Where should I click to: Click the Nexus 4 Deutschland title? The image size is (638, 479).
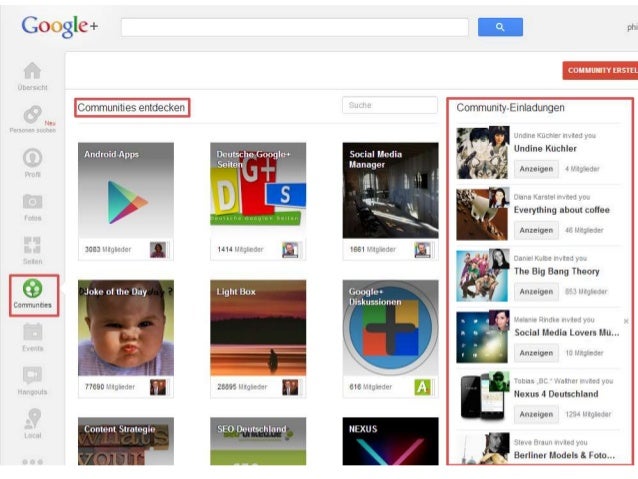click(556, 394)
